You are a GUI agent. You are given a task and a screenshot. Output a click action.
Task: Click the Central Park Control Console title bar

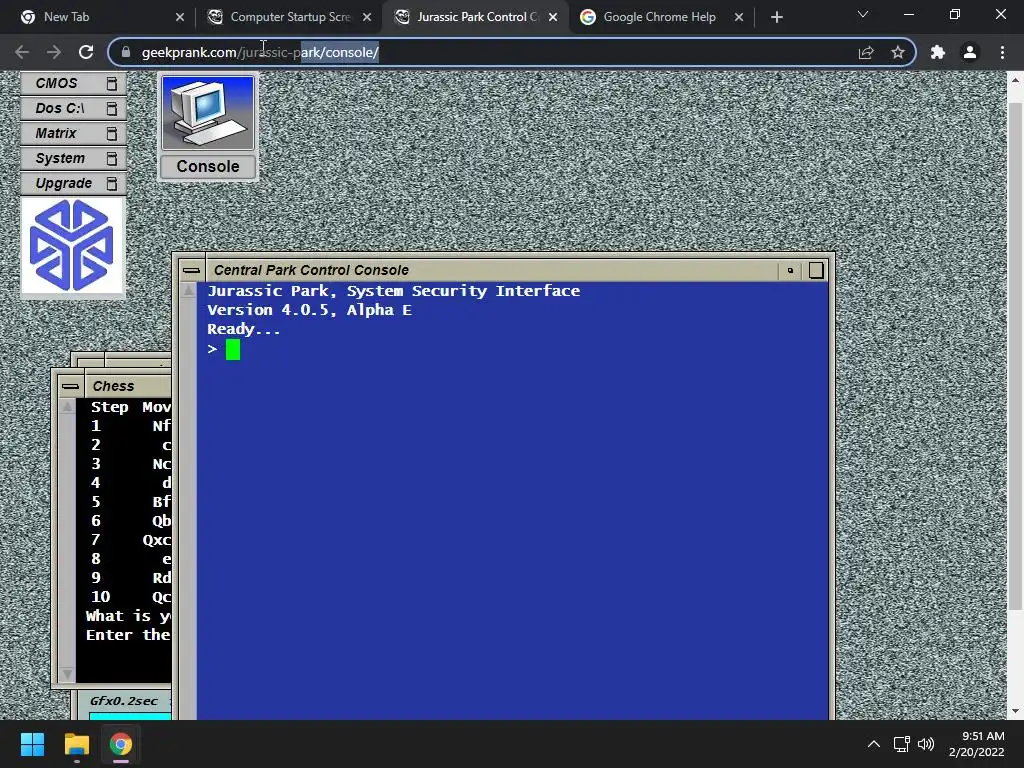pos(491,270)
